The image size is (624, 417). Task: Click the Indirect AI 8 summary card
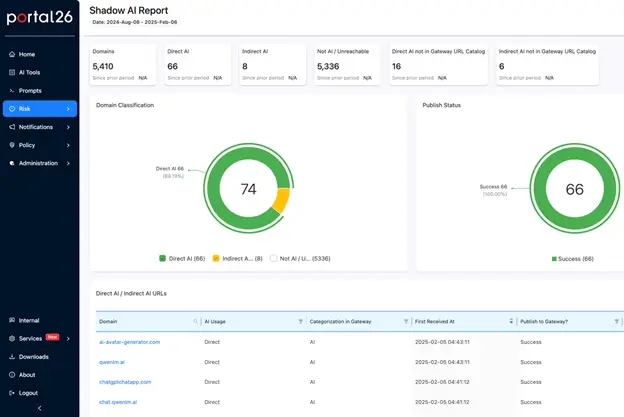point(273,64)
